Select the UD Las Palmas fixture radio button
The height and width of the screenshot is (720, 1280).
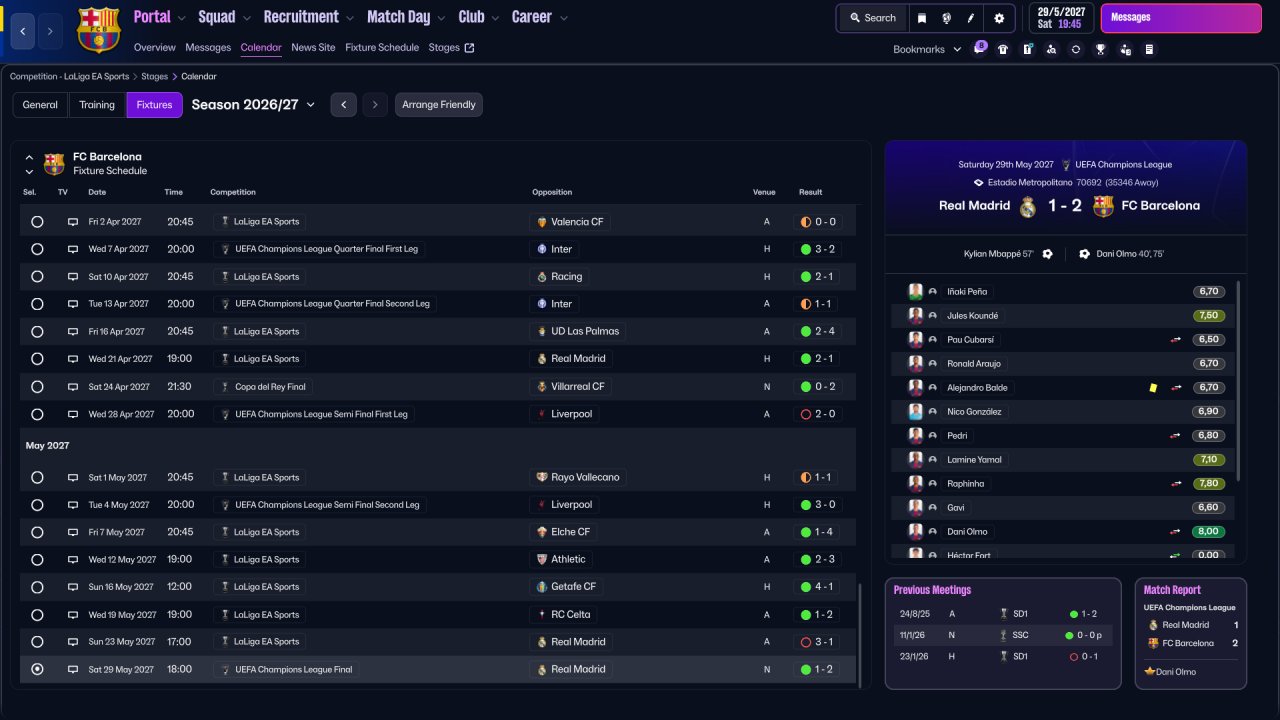point(37,331)
